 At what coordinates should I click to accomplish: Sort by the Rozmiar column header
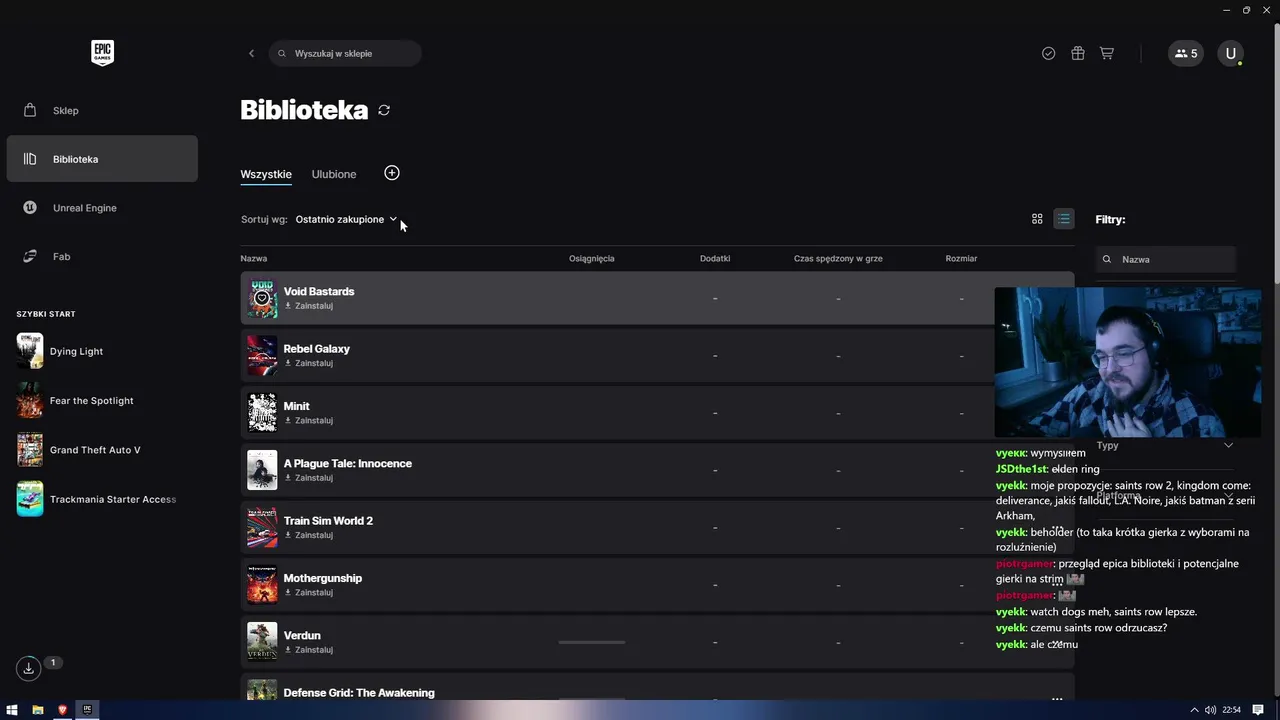click(x=961, y=258)
